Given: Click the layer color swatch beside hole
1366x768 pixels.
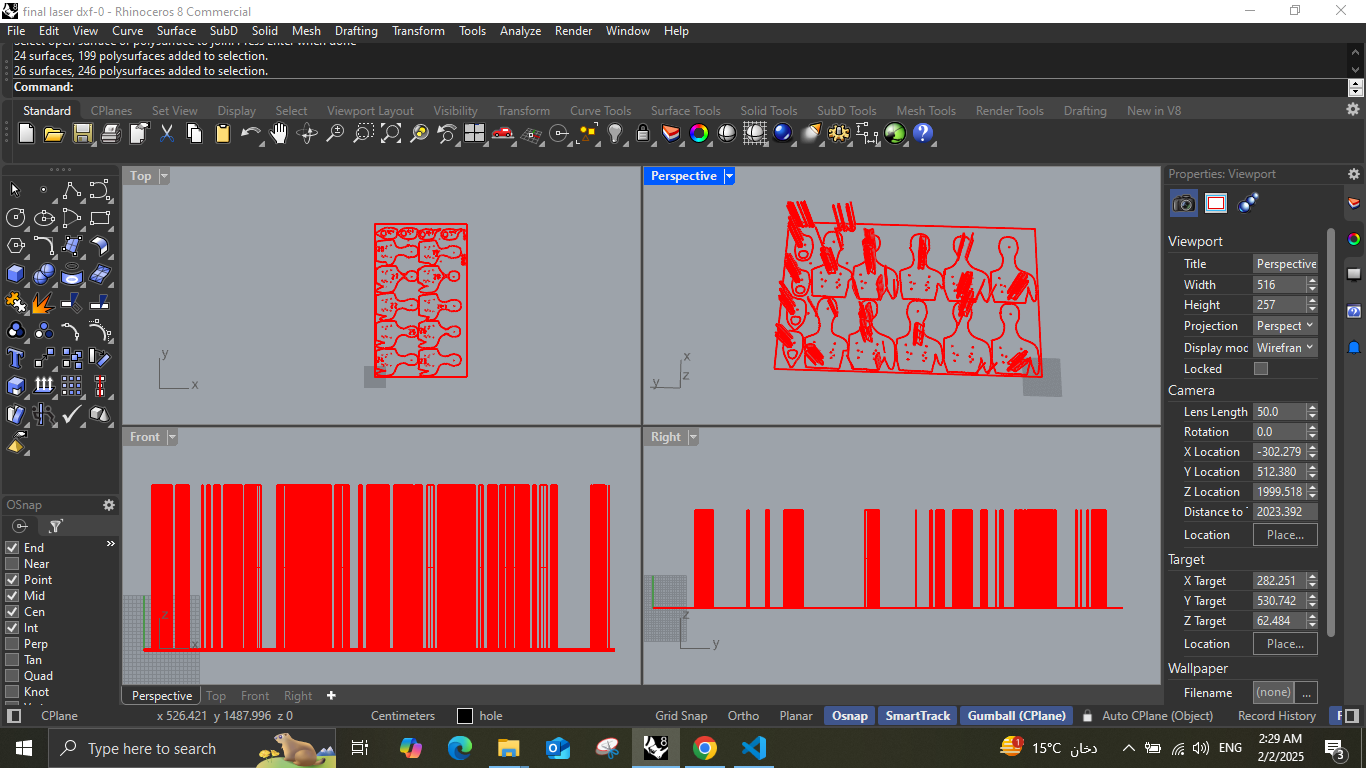Looking at the screenshot, I should click(x=465, y=716).
